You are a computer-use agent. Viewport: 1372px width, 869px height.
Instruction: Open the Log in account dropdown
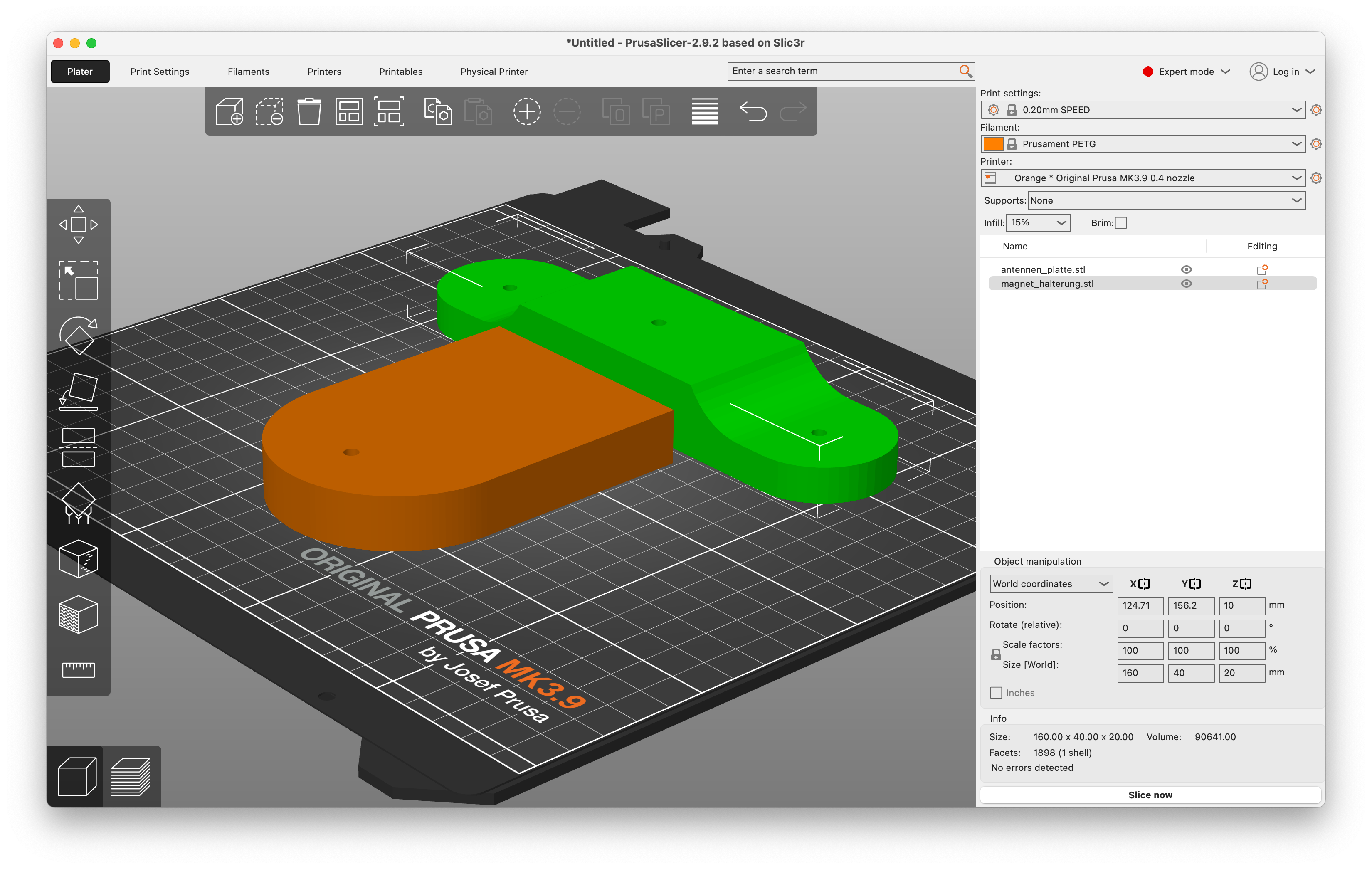(x=1283, y=71)
